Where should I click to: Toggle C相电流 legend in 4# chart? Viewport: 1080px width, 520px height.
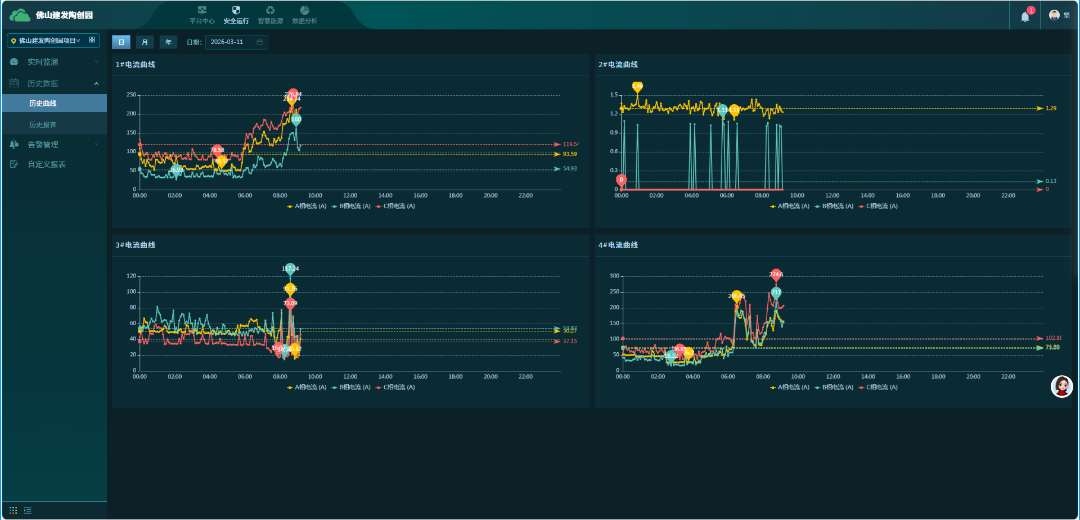[877, 387]
